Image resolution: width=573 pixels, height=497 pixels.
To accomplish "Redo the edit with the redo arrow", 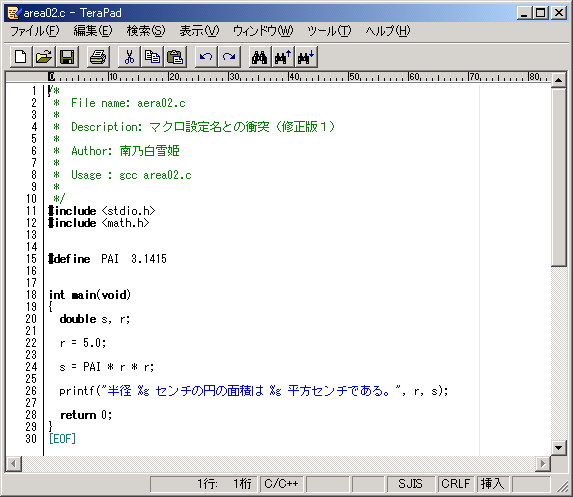I will tap(229, 57).
